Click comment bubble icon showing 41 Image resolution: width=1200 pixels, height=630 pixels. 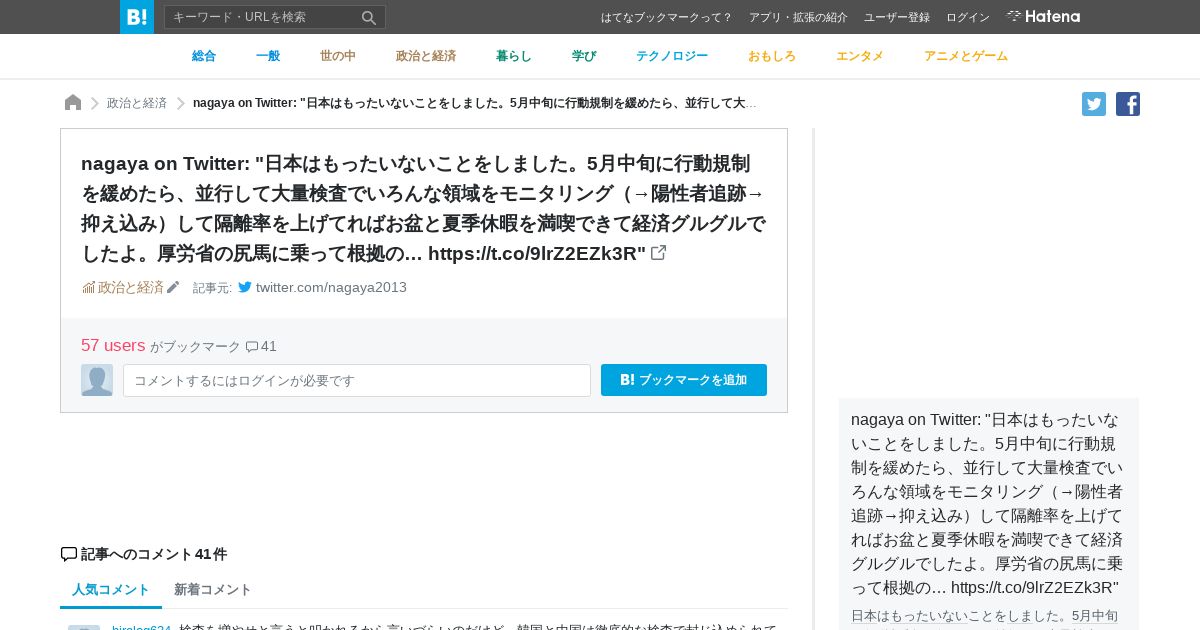(252, 347)
